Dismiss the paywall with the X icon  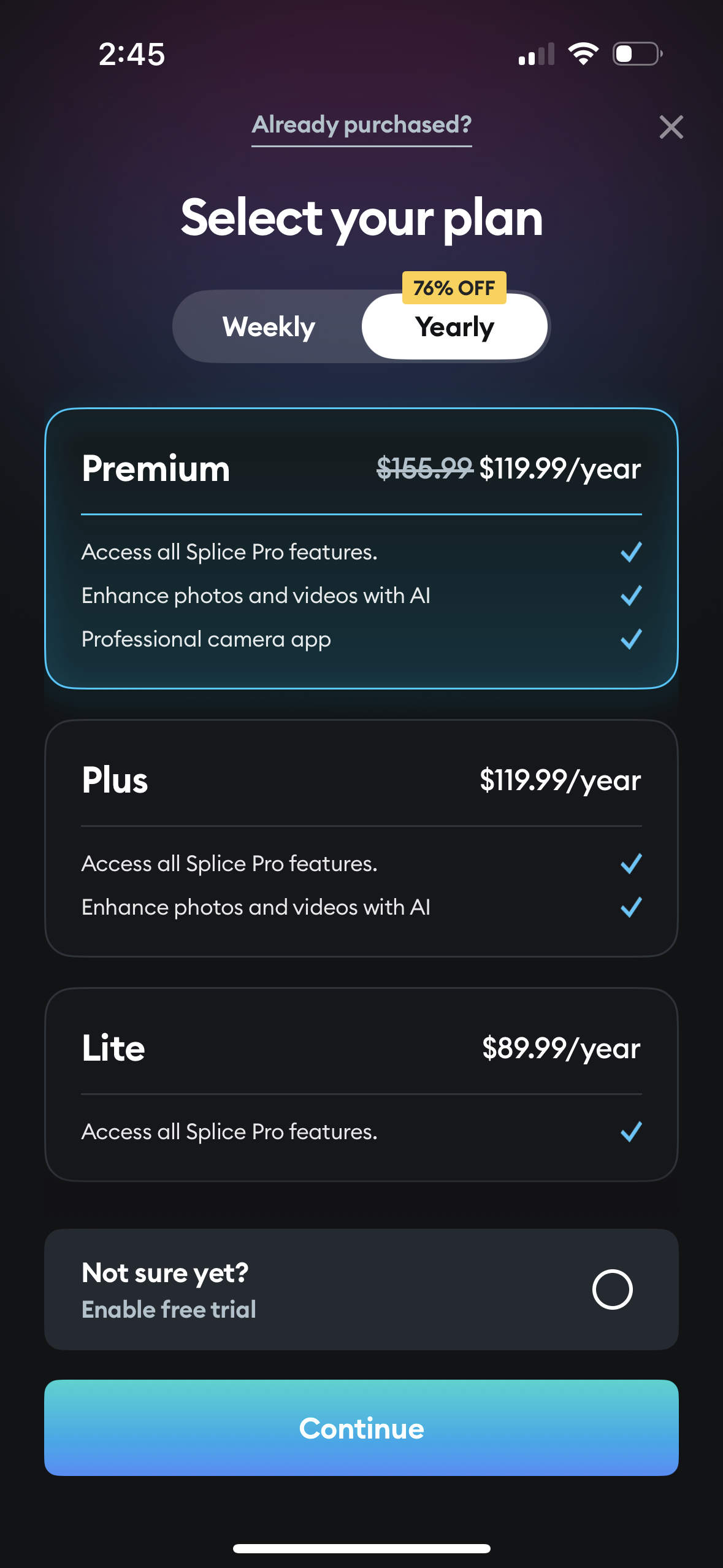pos(672,128)
